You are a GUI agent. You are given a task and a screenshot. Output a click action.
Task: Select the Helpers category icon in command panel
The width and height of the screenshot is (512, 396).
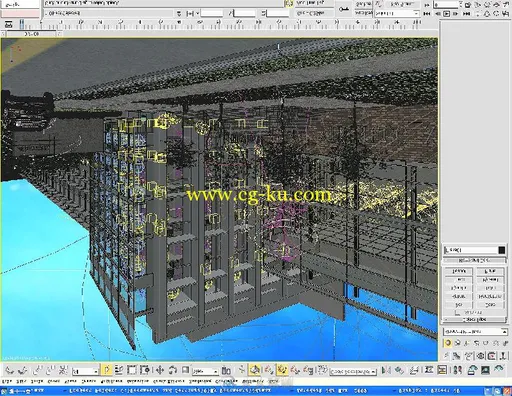(x=485, y=343)
